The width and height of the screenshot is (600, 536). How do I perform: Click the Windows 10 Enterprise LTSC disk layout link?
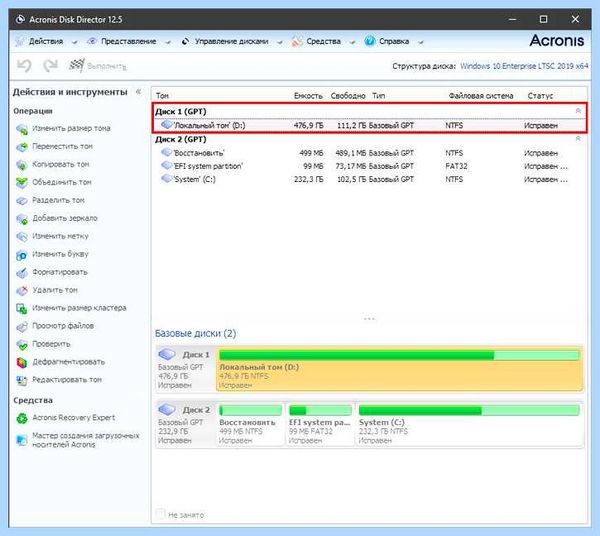pos(524,66)
